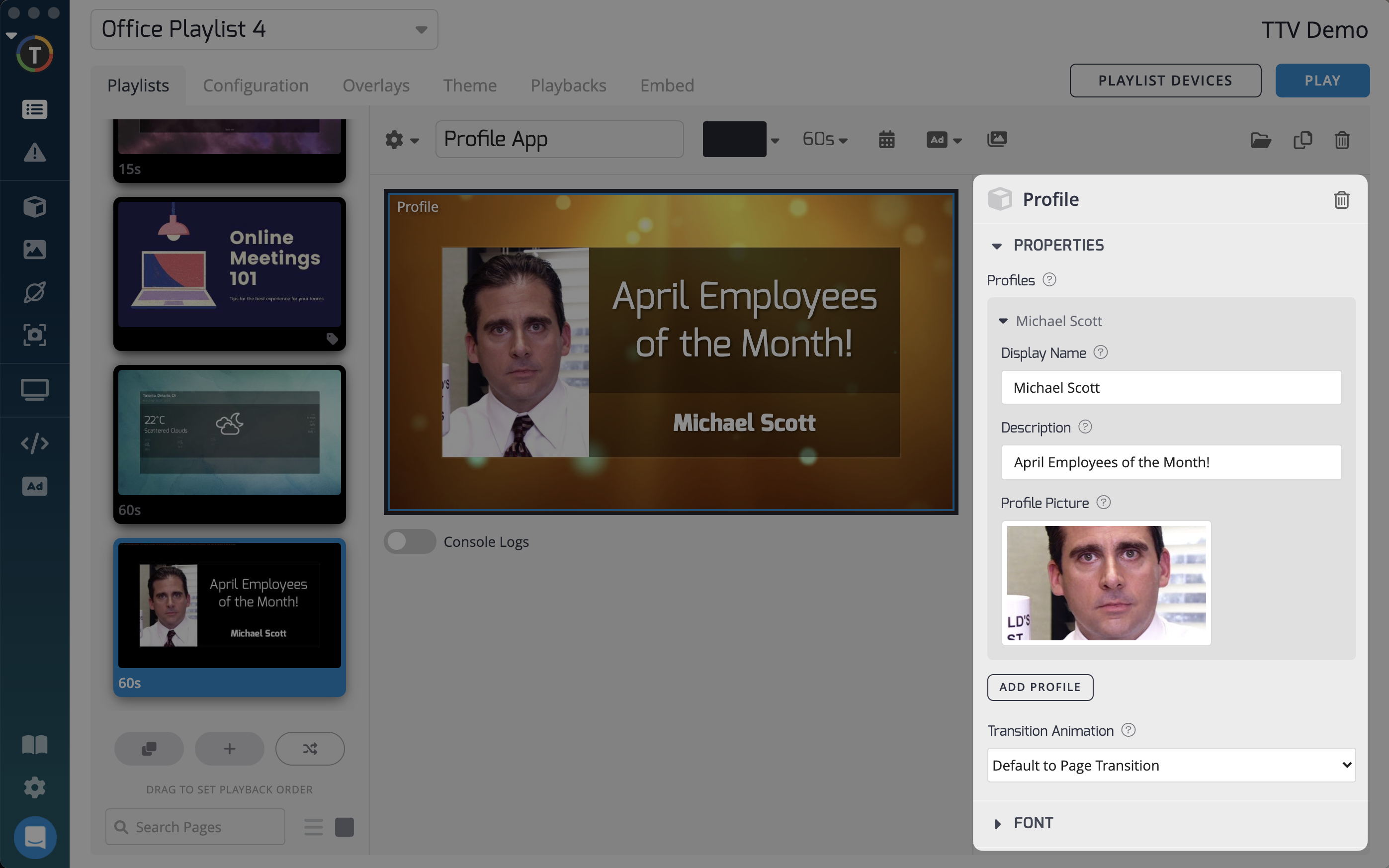Click the calendar schedule icon in the toolbar
This screenshot has width=1389, height=868.
coord(886,140)
